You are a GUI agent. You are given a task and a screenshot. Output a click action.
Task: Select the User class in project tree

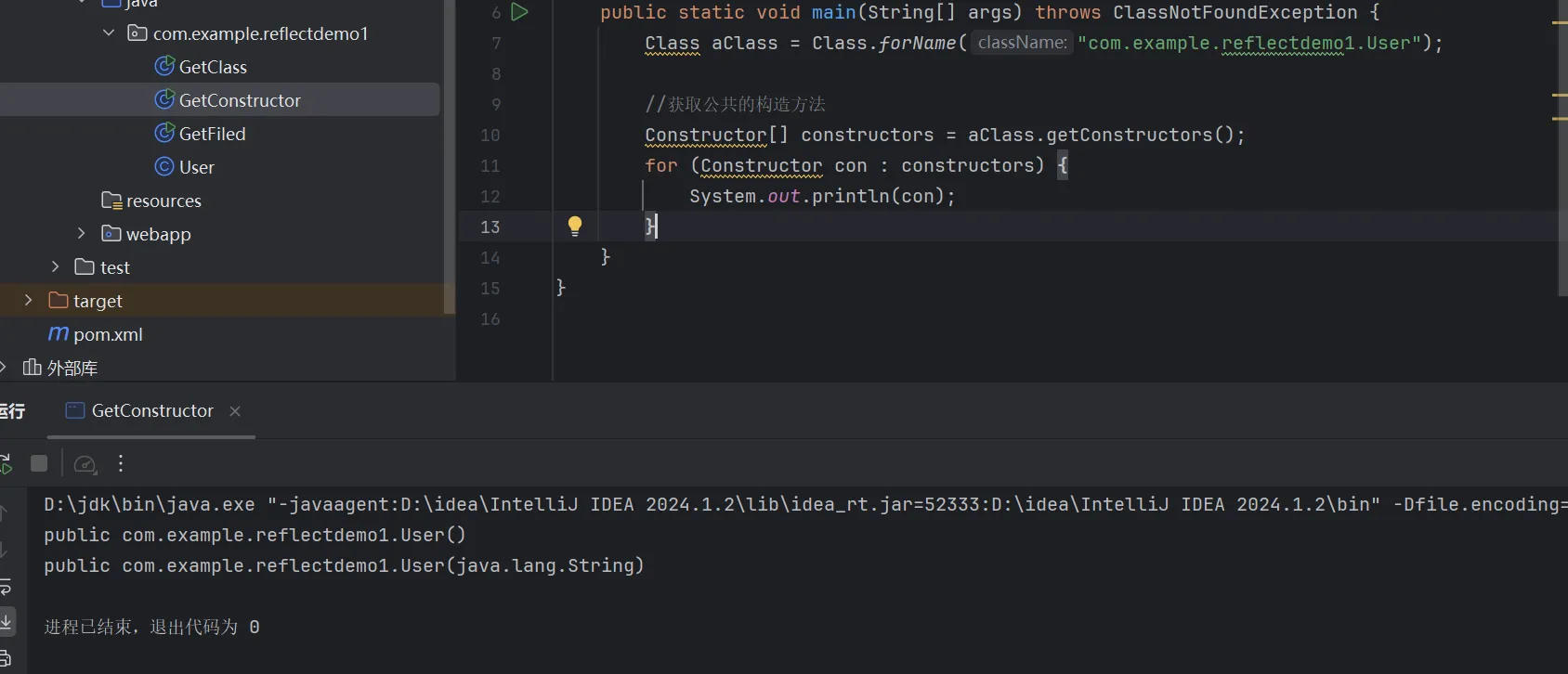pos(196,167)
